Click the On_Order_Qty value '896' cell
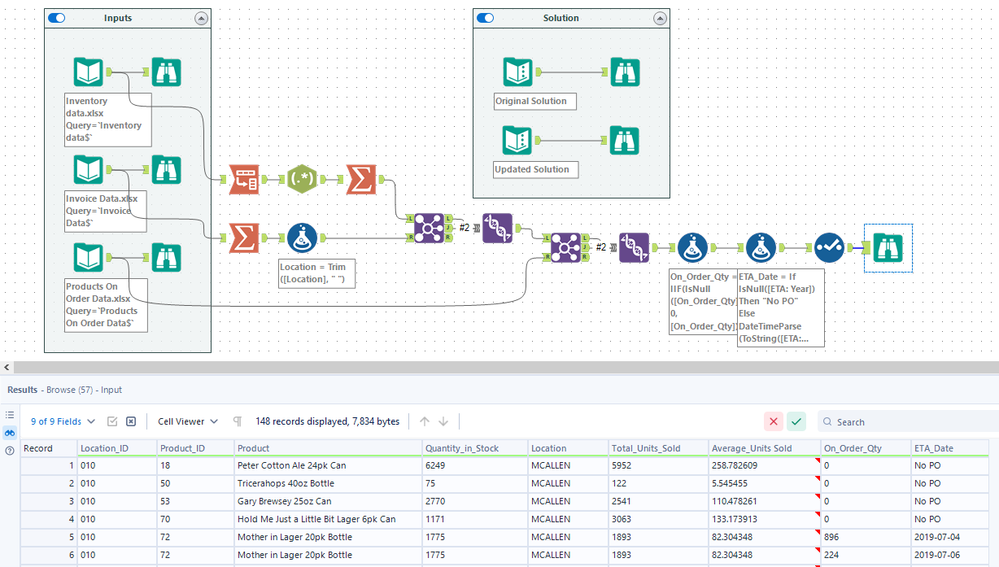The width and height of the screenshot is (999, 567). pos(865,537)
